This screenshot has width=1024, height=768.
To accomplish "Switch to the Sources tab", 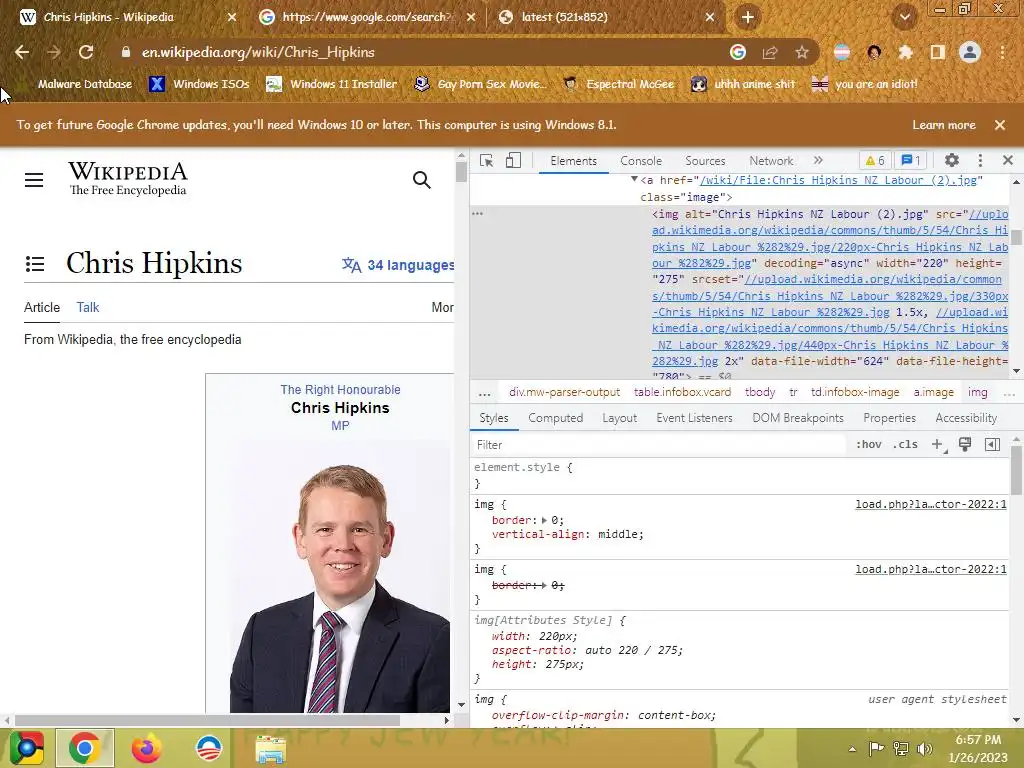I will click(705, 161).
